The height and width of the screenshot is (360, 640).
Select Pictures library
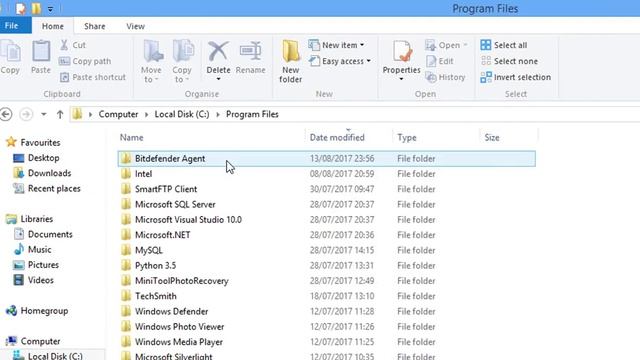(36, 265)
